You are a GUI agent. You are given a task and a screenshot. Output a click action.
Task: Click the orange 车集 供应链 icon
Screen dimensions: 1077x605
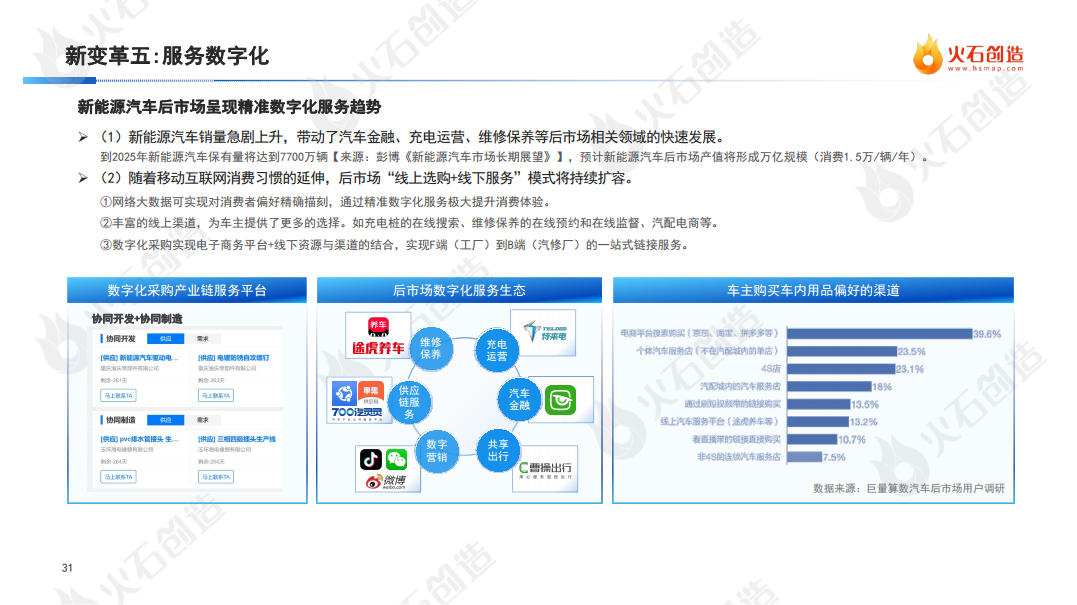(x=371, y=393)
